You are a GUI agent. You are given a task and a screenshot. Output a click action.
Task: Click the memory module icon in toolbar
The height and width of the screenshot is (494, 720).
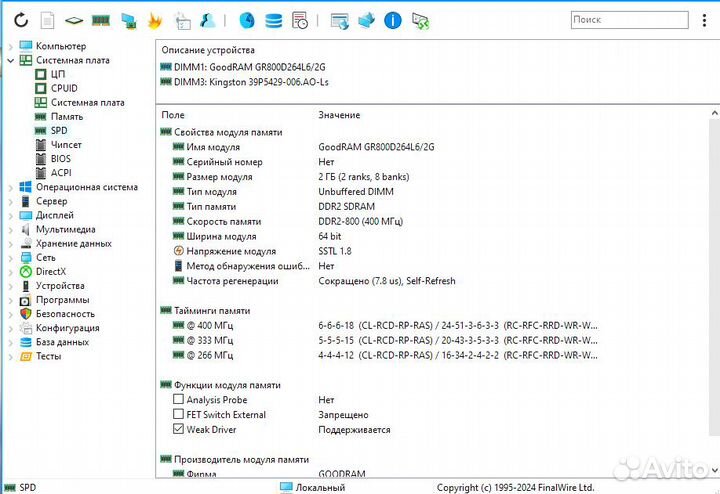[x=100, y=20]
